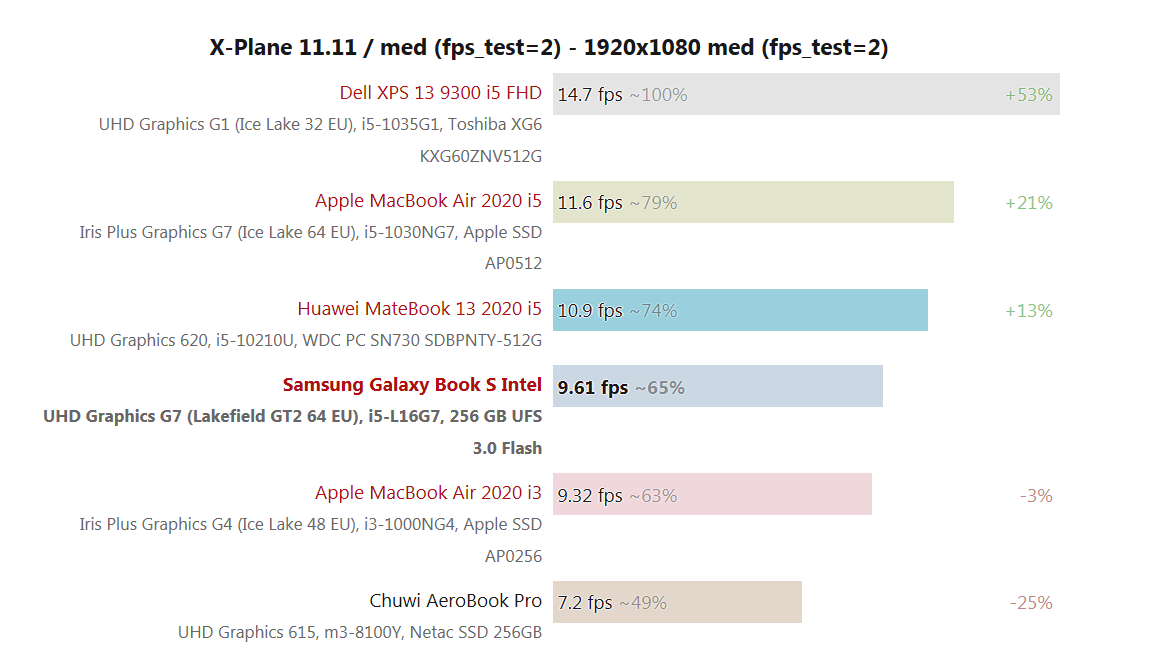This screenshot has width=1153, height=669.
Task: Click the UHD Graphics 615 m3-8100Y spec text
Action: point(360,632)
